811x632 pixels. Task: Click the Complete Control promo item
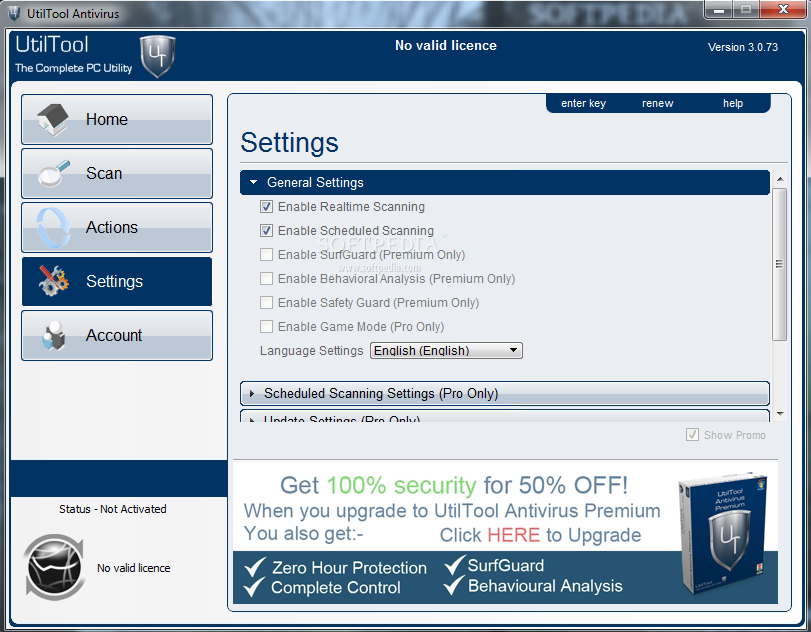[x=322, y=587]
